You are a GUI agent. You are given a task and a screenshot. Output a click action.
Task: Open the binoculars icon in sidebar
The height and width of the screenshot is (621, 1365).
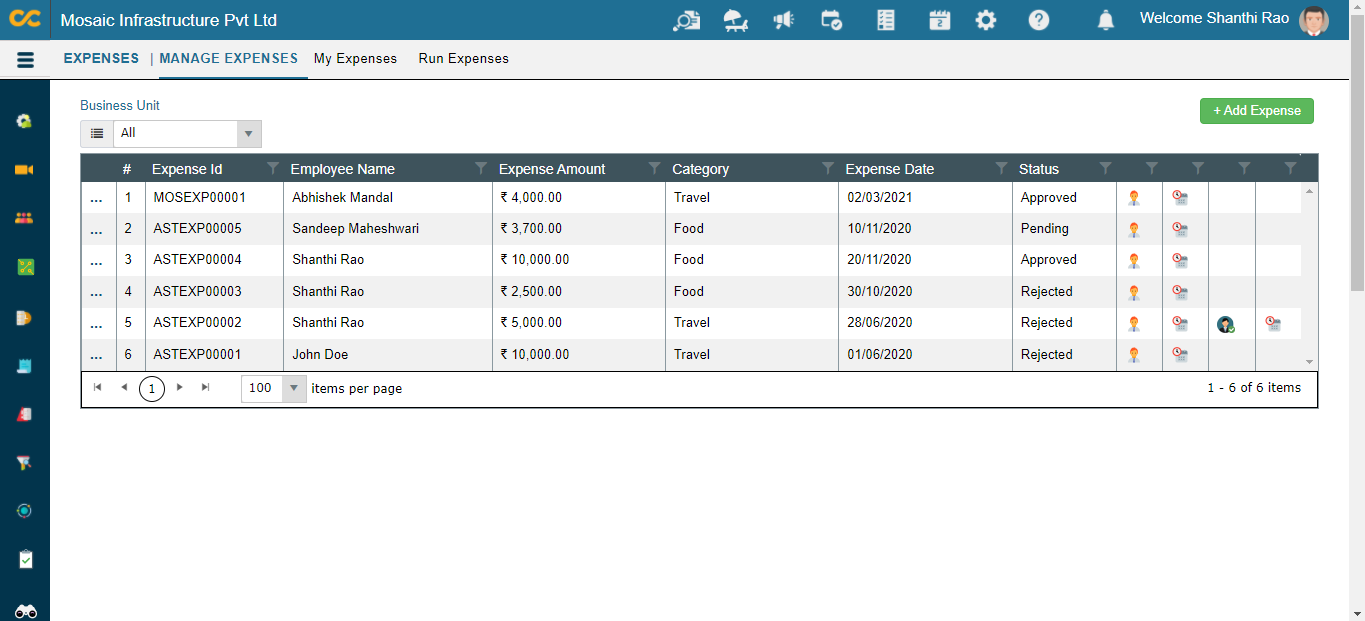pos(26,611)
